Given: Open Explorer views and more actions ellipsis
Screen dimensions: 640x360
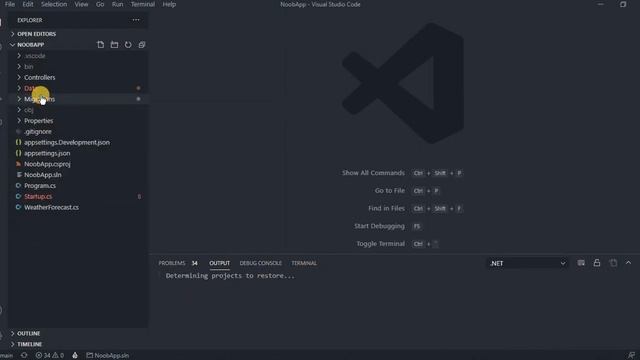Looking at the screenshot, I should click(136, 20).
